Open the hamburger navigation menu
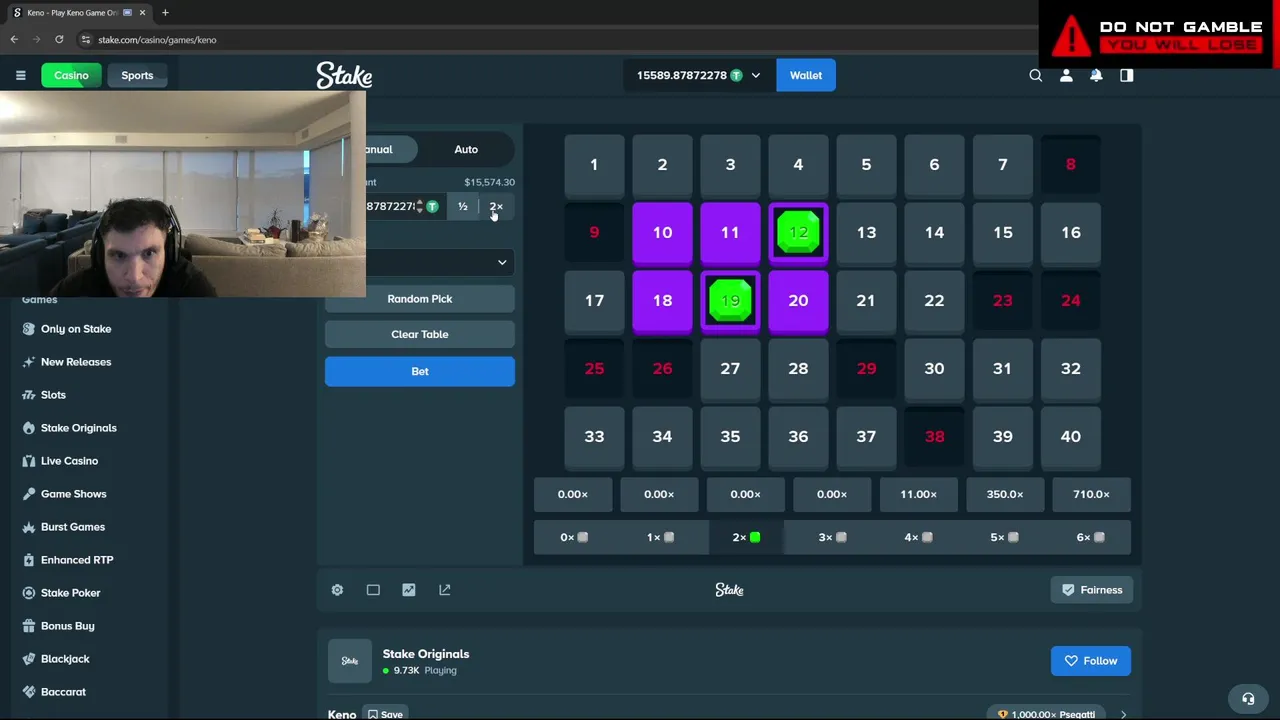 tap(20, 75)
